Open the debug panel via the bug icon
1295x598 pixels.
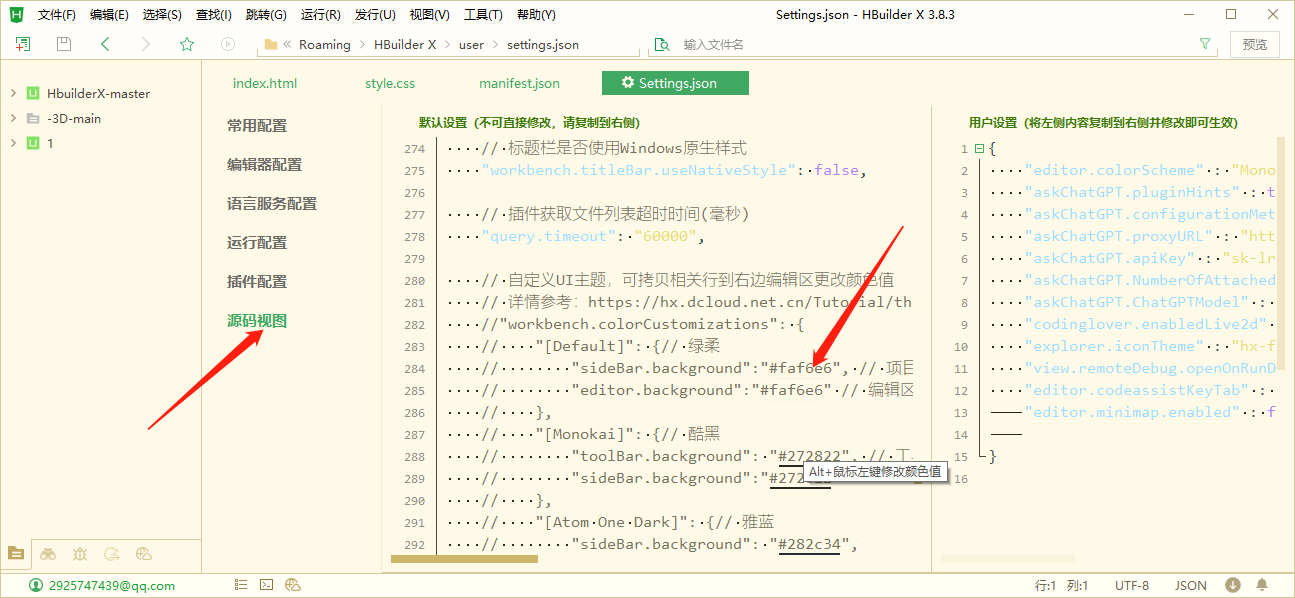click(x=79, y=553)
